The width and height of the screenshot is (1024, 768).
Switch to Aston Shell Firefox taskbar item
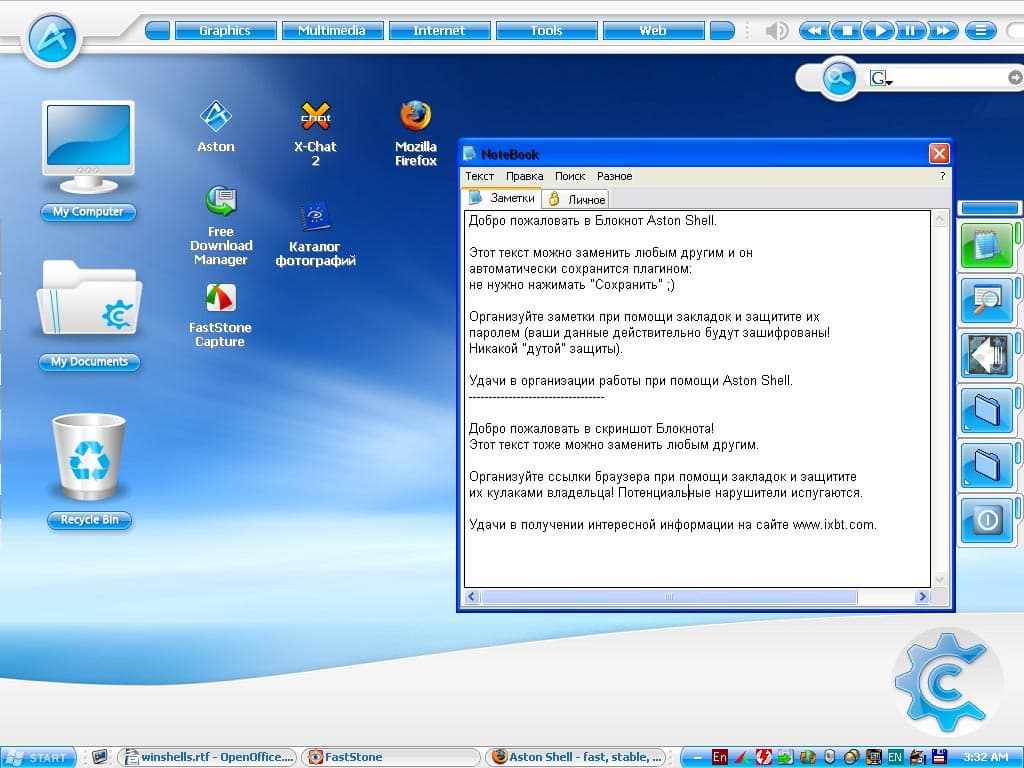click(575, 757)
